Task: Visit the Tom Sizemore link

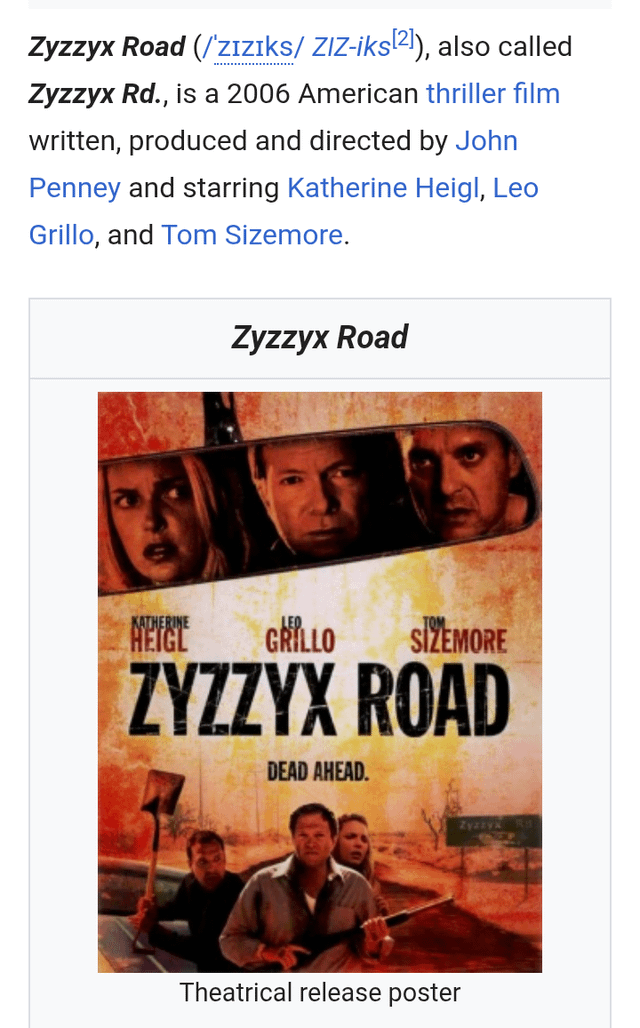Action: [x=252, y=235]
